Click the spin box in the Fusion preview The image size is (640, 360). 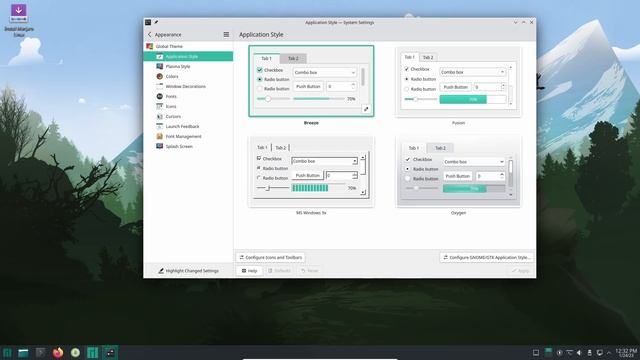(x=489, y=87)
